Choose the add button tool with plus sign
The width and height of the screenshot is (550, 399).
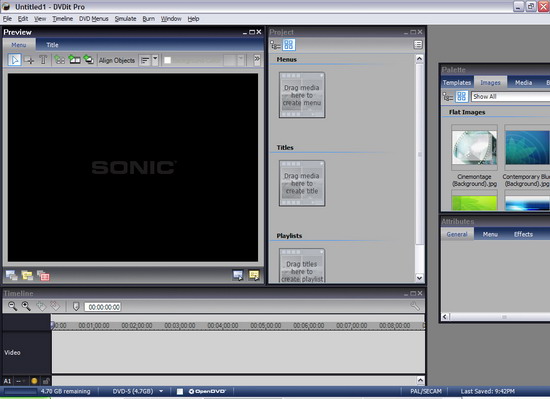click(29, 60)
